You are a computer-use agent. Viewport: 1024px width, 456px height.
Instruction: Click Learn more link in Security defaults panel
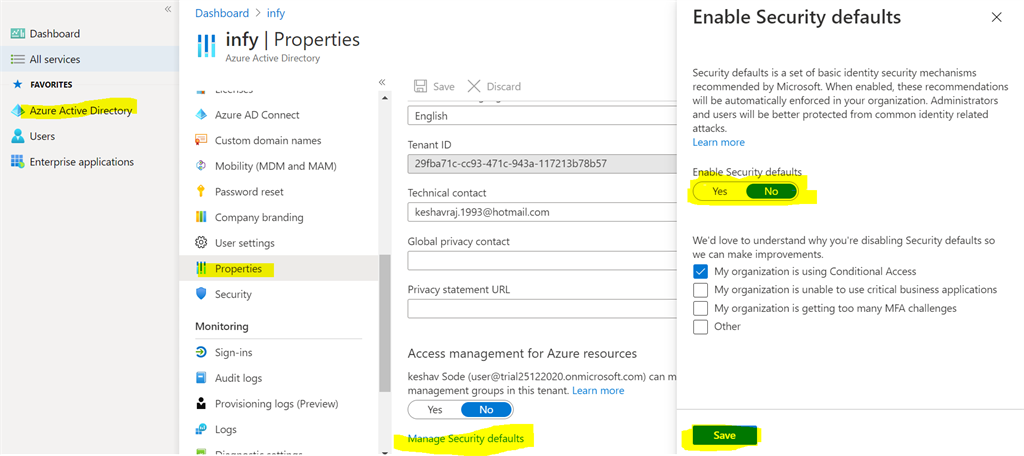[718, 142]
